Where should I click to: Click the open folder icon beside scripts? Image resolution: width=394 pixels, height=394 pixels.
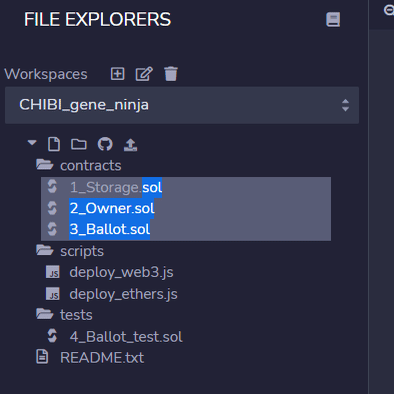tap(45, 250)
